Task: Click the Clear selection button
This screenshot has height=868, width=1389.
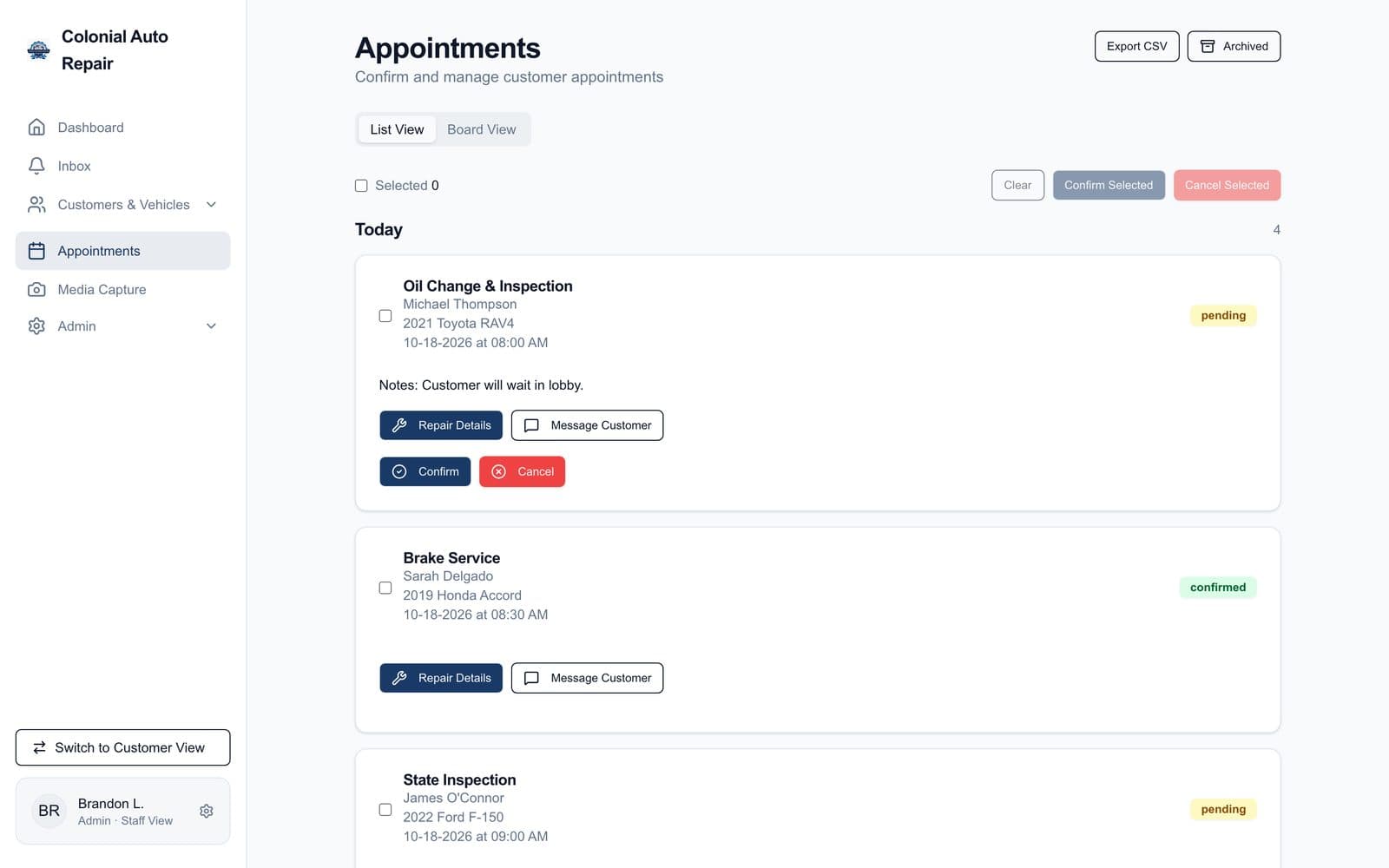Action: (1017, 185)
